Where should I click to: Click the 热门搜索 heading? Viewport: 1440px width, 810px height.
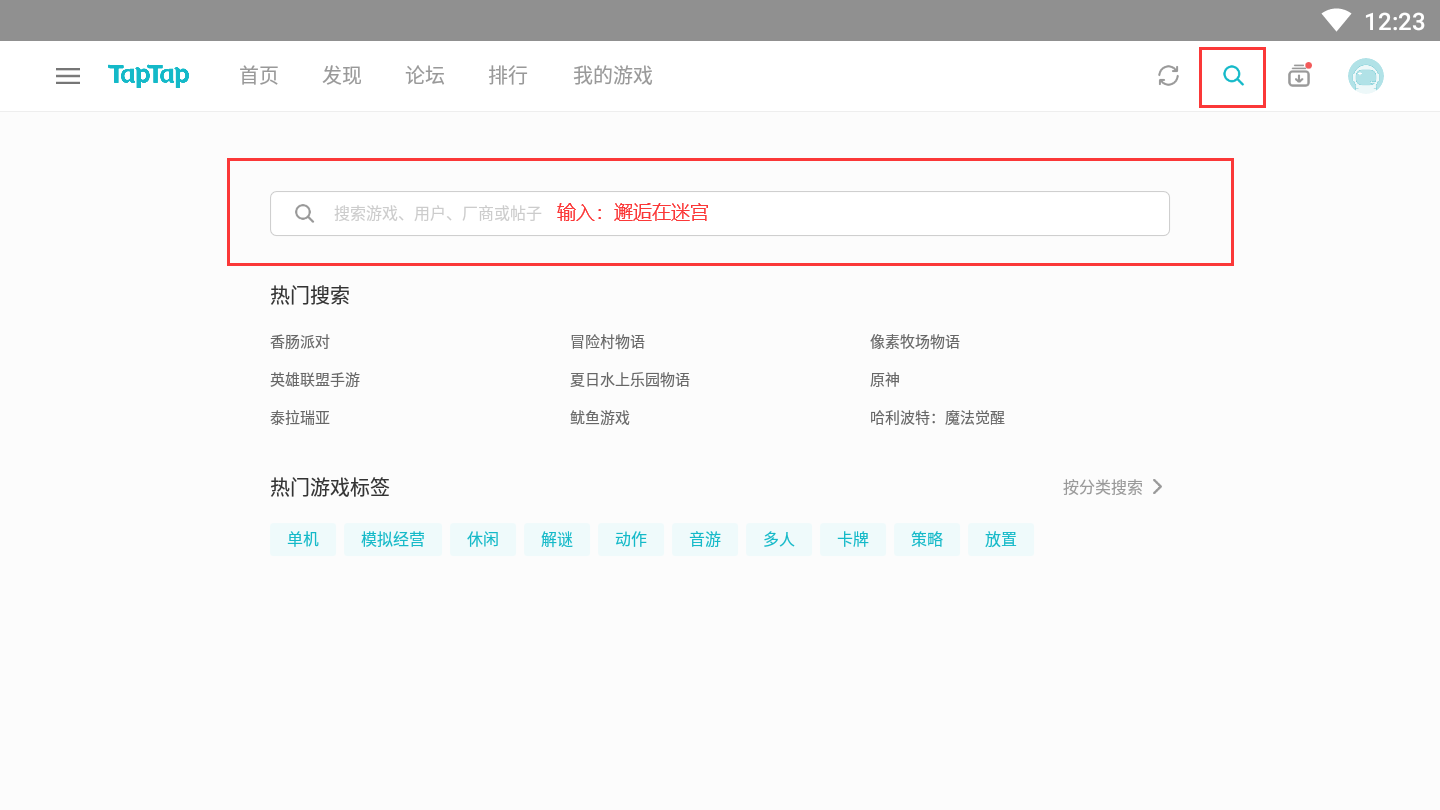(310, 296)
